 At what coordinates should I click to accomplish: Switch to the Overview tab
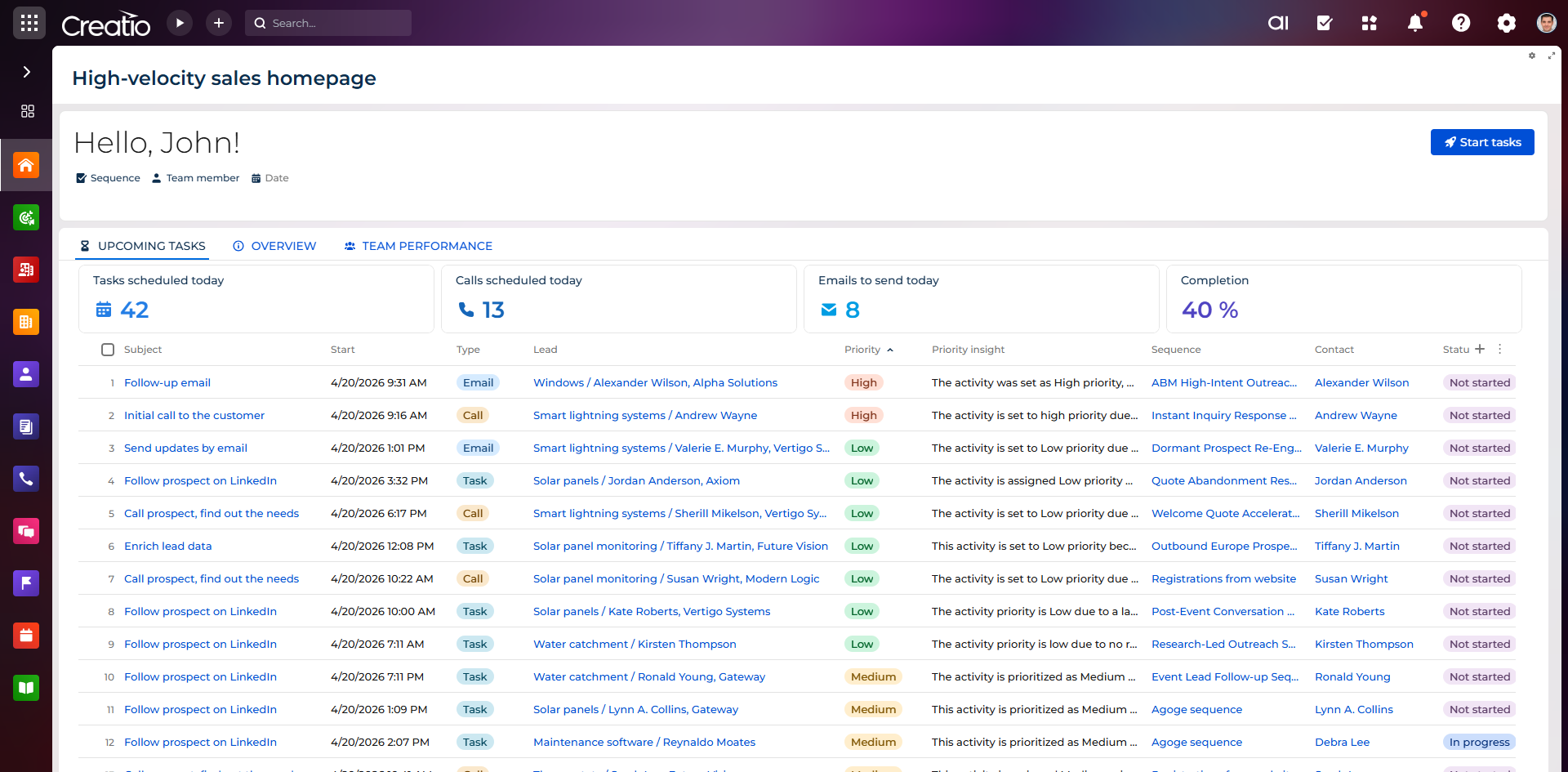tap(274, 246)
